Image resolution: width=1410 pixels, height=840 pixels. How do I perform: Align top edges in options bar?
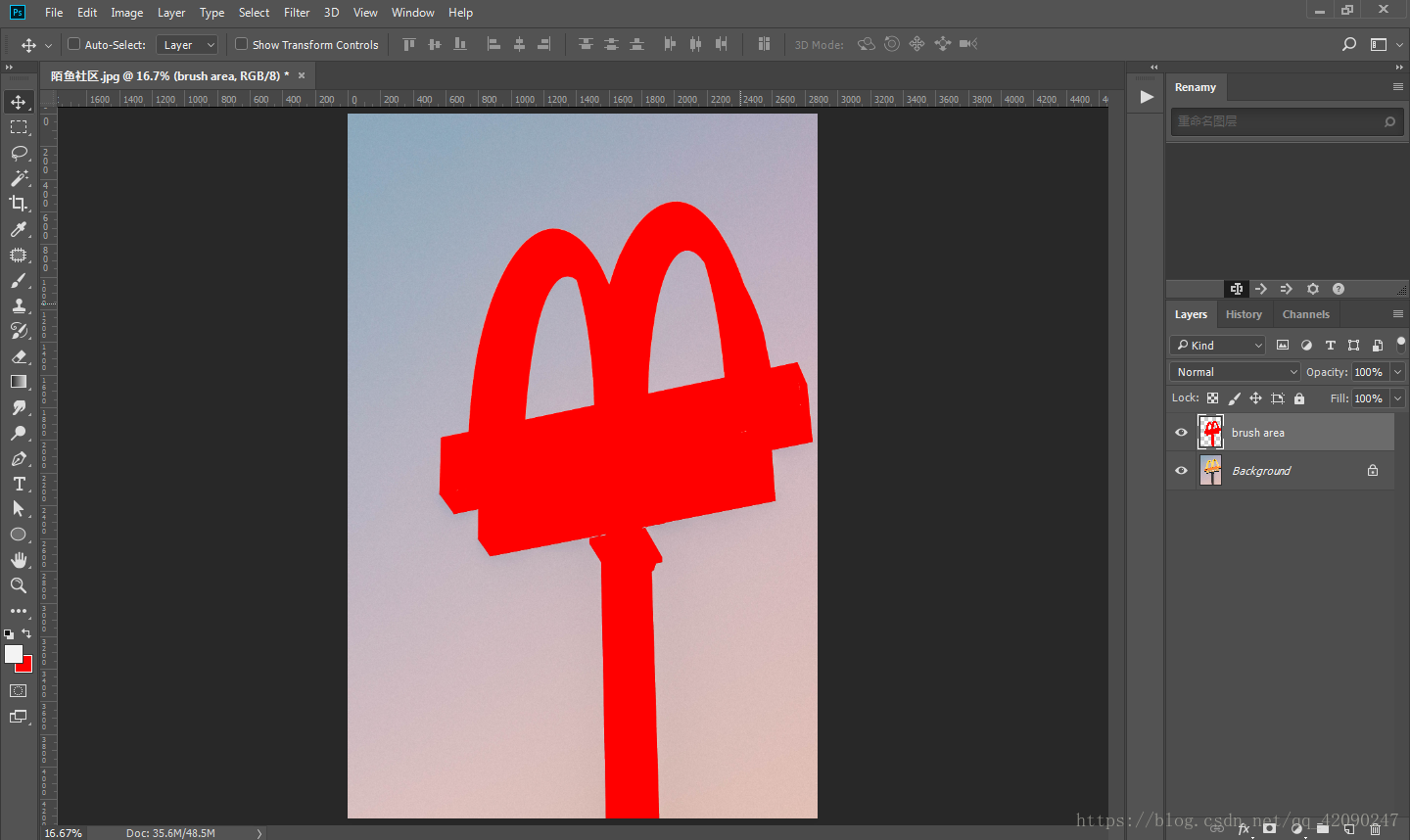point(409,44)
